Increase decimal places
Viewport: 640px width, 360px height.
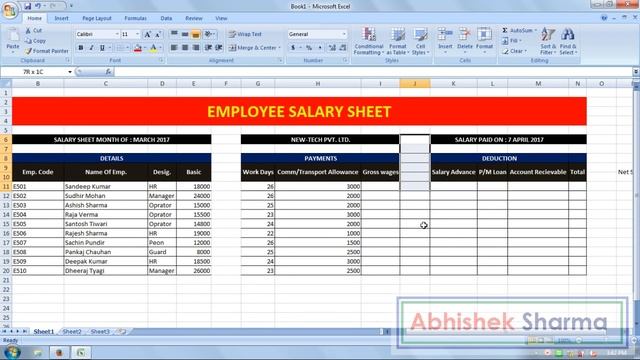[x=332, y=48]
